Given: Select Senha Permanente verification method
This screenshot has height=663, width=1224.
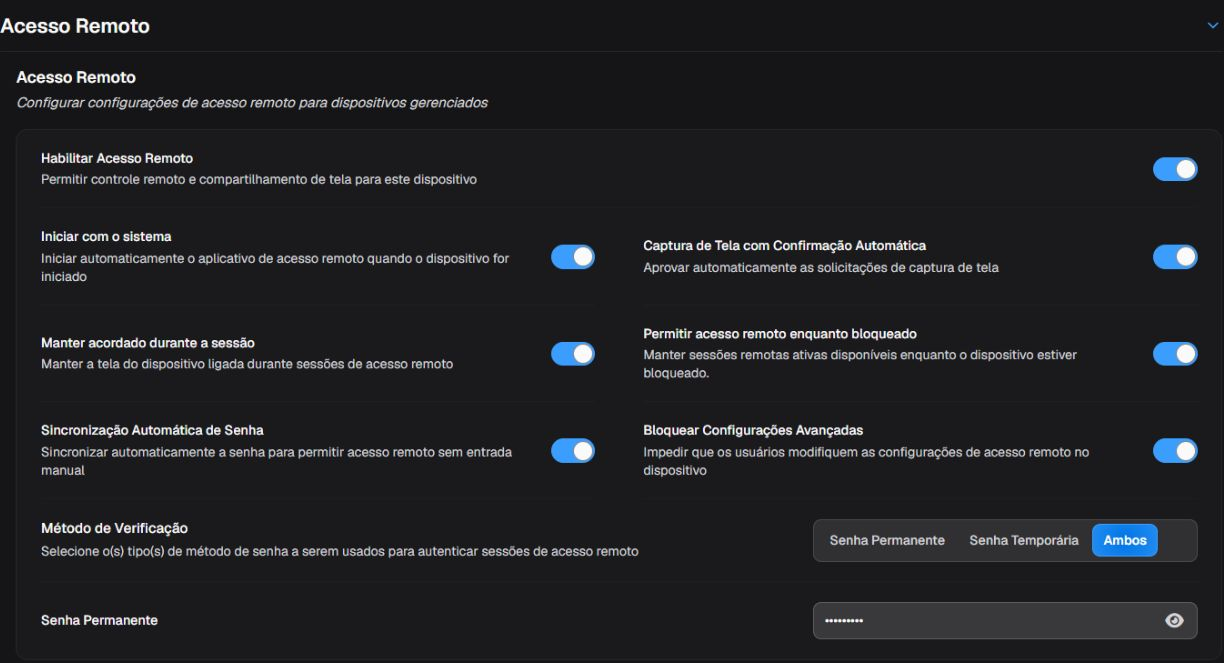Looking at the screenshot, I should click(887, 540).
